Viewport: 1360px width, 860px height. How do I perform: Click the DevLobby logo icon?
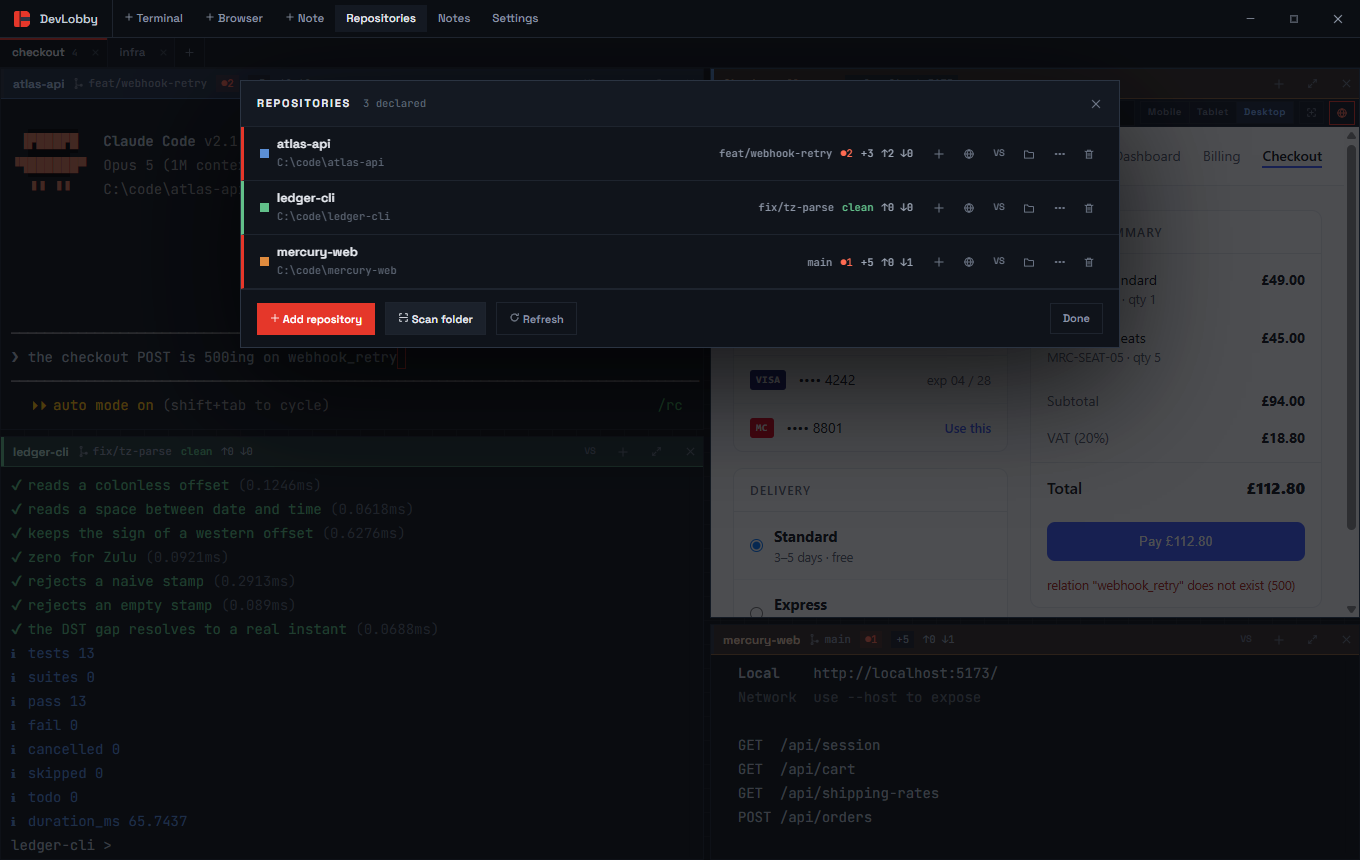click(22, 18)
